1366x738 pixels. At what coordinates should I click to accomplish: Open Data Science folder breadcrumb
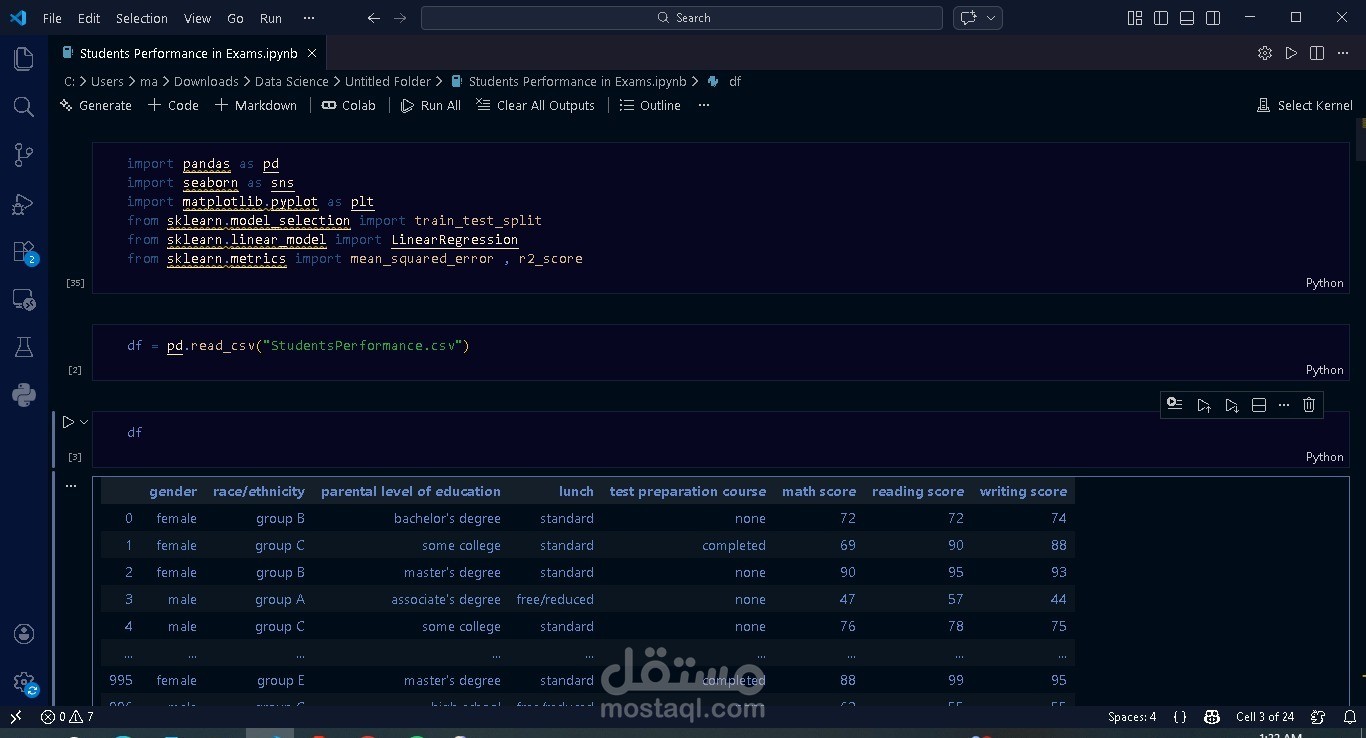click(x=291, y=81)
